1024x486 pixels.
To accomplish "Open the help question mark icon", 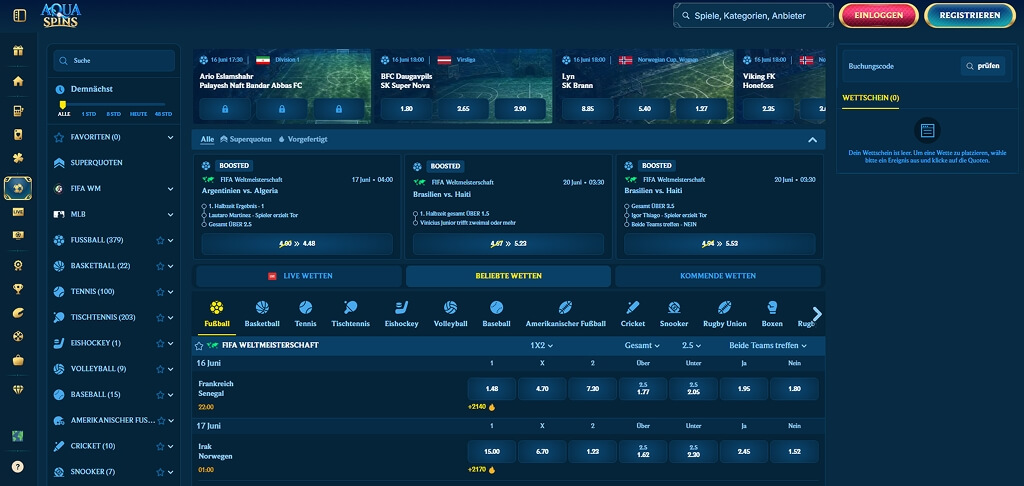I will point(18,467).
